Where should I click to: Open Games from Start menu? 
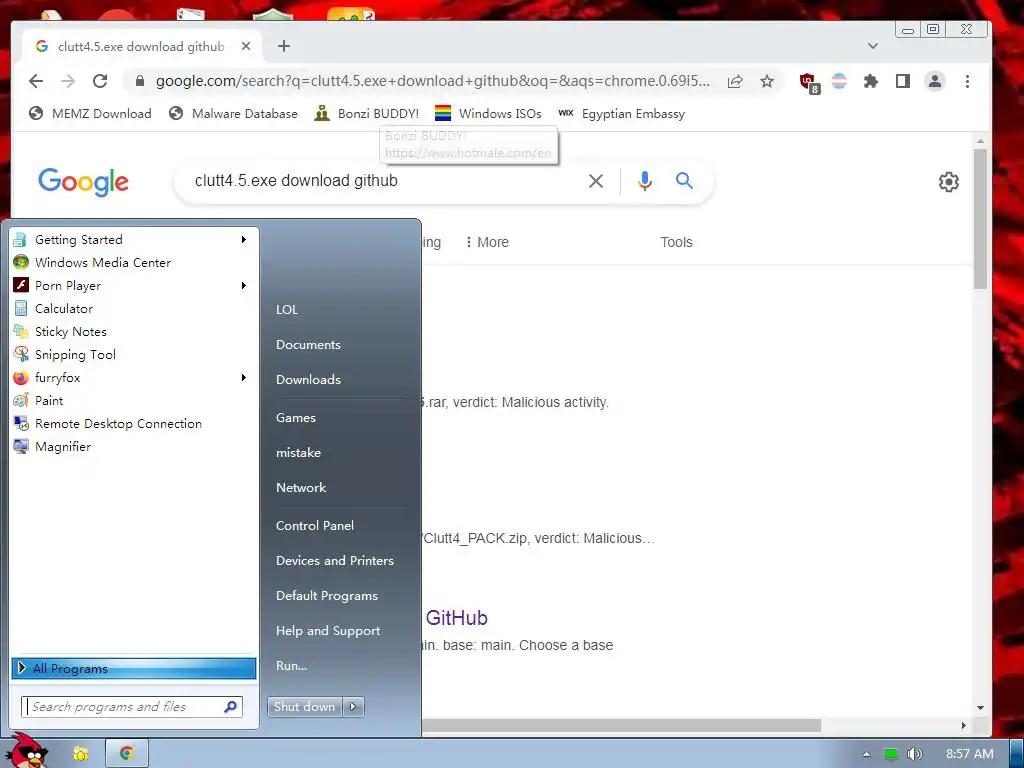coord(296,418)
